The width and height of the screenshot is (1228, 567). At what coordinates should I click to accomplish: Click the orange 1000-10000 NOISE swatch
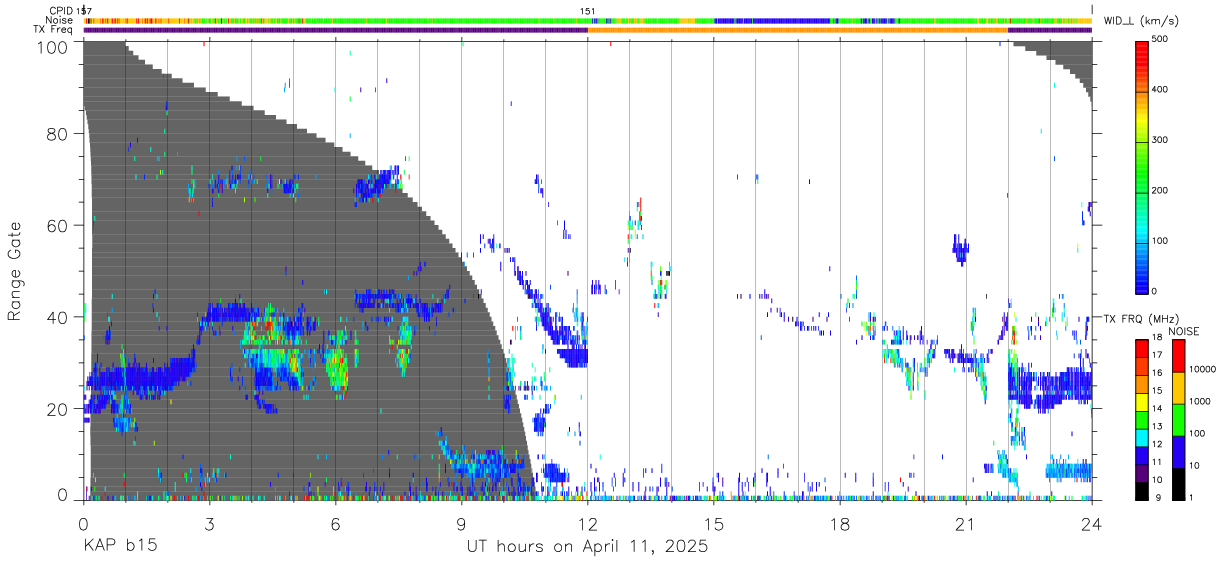point(1179,388)
